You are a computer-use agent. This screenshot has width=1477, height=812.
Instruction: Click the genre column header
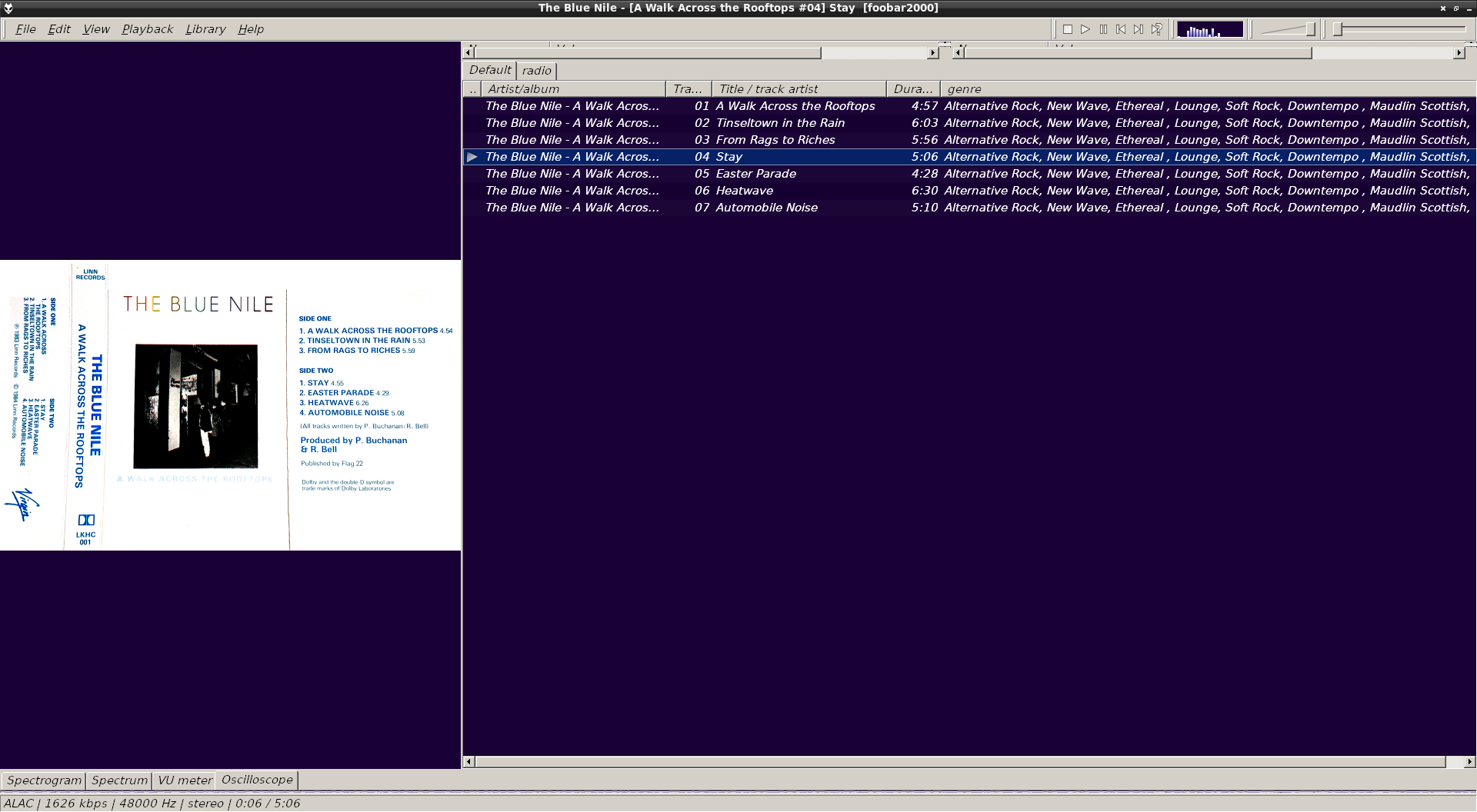(1208, 89)
